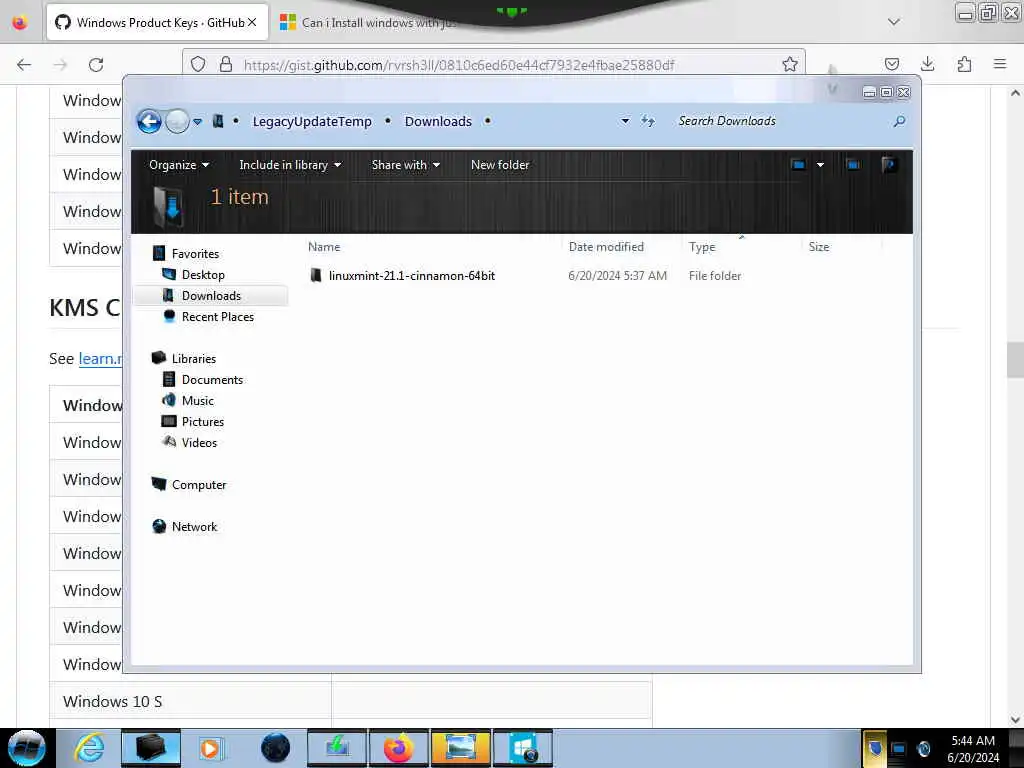Bookmark this page with the star icon
Image resolution: width=1024 pixels, height=768 pixels.
(790, 64)
